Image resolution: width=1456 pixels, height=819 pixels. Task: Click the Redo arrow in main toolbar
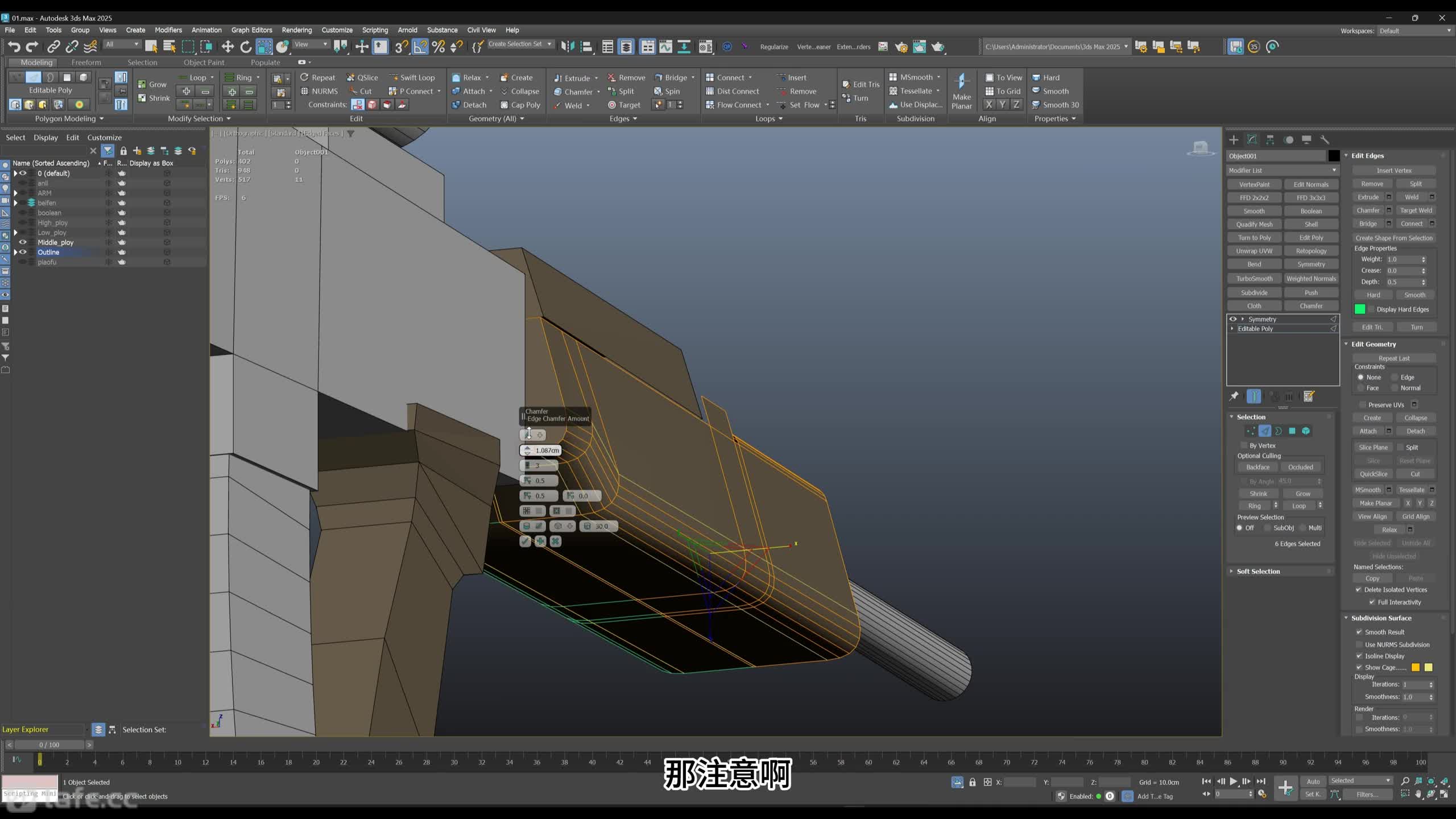(x=32, y=47)
